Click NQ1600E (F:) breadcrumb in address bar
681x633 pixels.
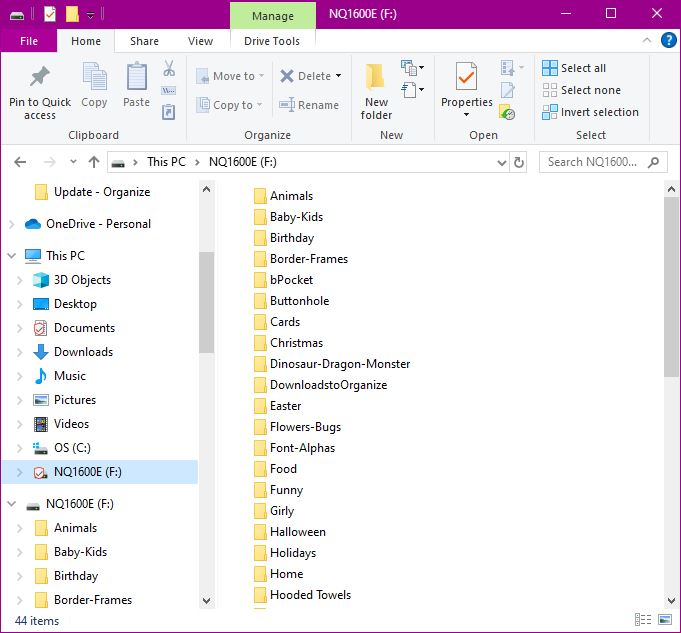[242, 162]
